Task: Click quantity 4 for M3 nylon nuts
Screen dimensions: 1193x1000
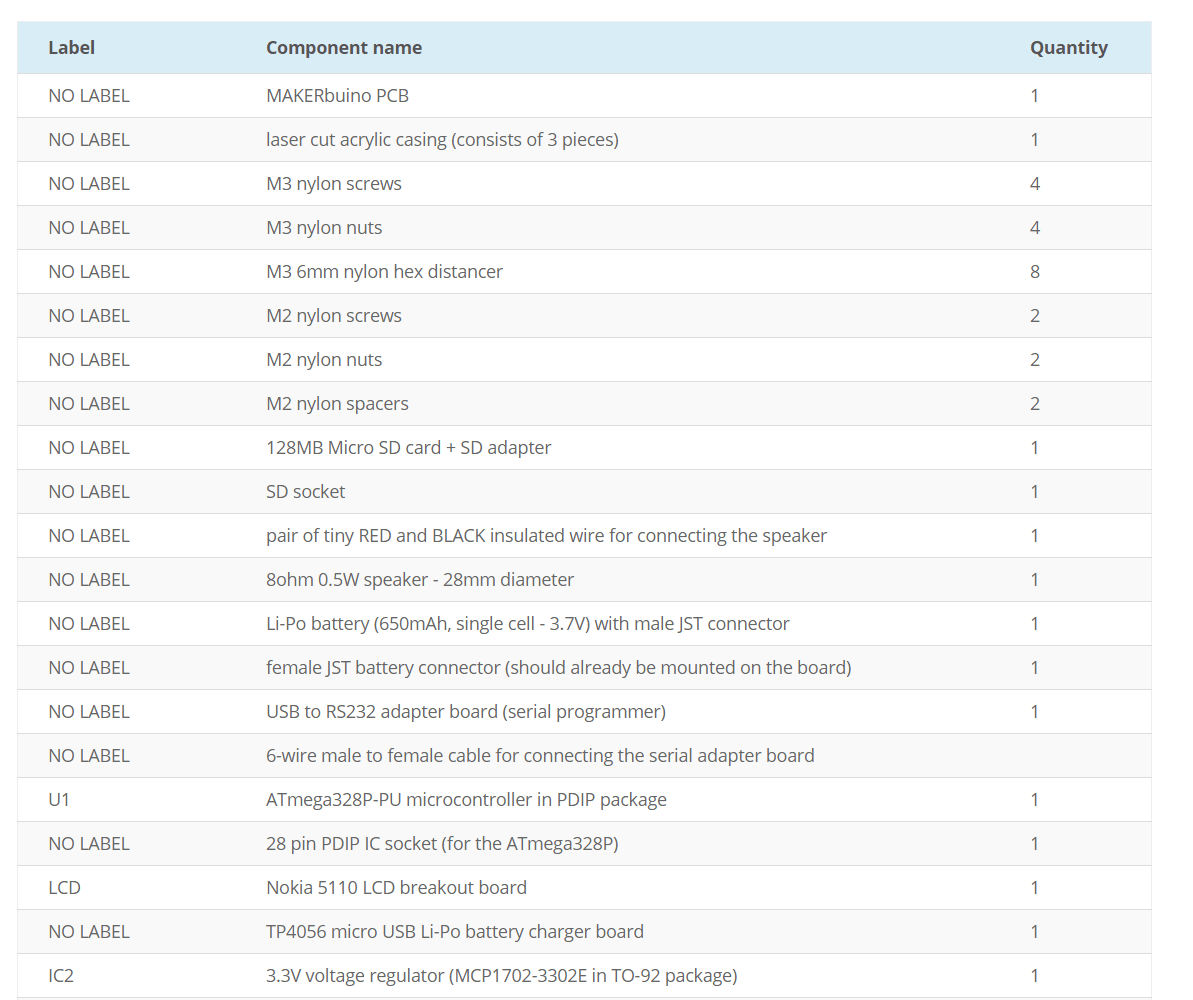Action: coord(1035,228)
